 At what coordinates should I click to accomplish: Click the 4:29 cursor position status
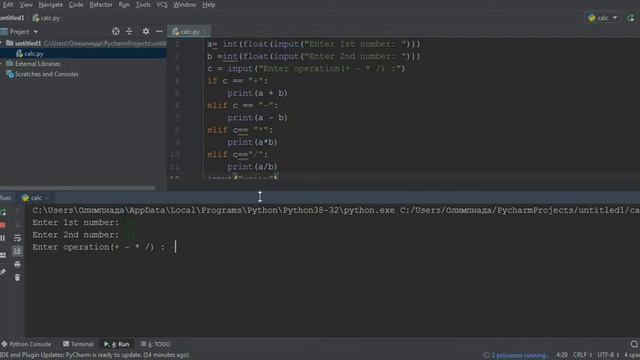click(562, 355)
